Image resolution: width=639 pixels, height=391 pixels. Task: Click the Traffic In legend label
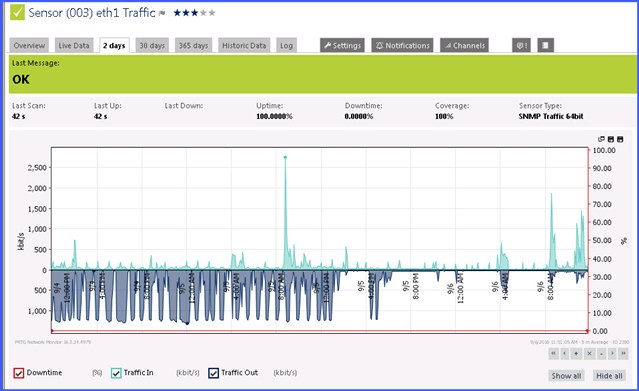pos(139,373)
